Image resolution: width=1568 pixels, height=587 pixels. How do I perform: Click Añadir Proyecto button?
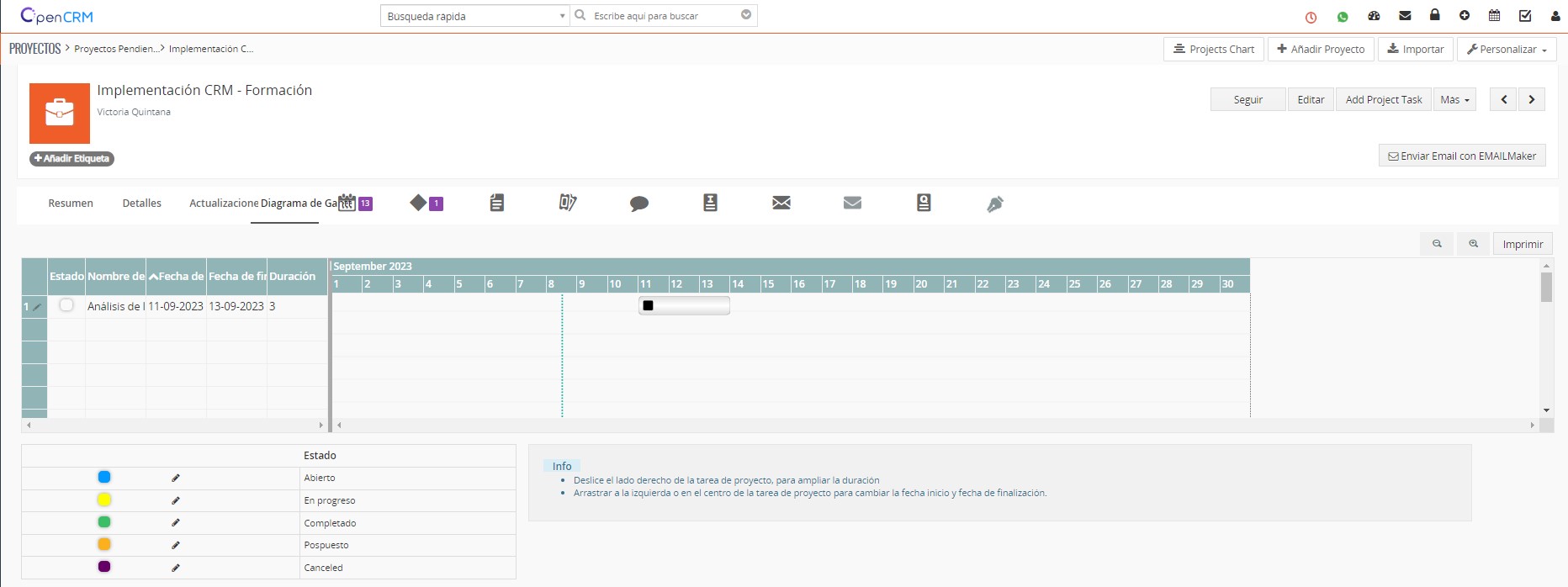click(x=1321, y=49)
